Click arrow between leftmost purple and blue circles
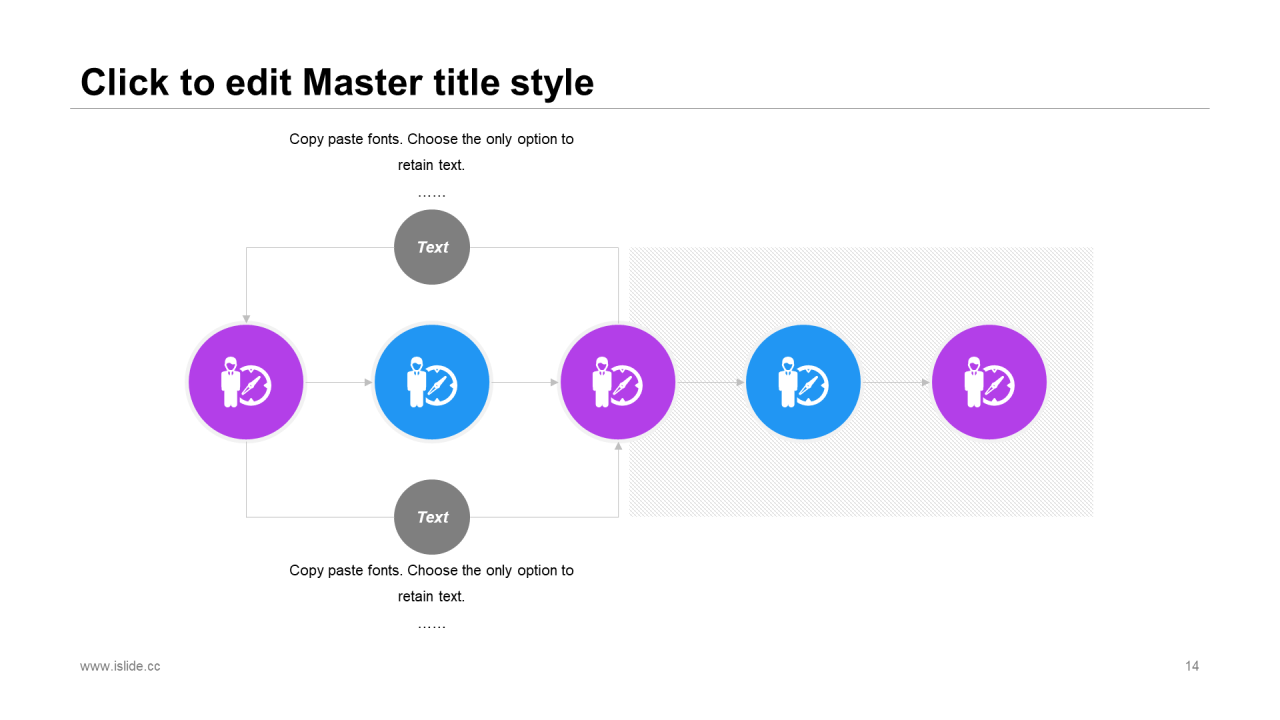 338,382
